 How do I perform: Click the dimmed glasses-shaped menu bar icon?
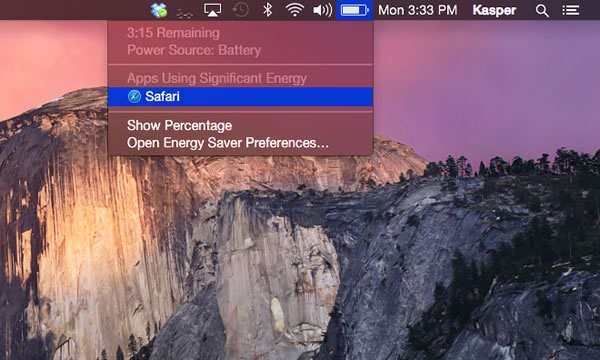pyautogui.click(x=184, y=14)
